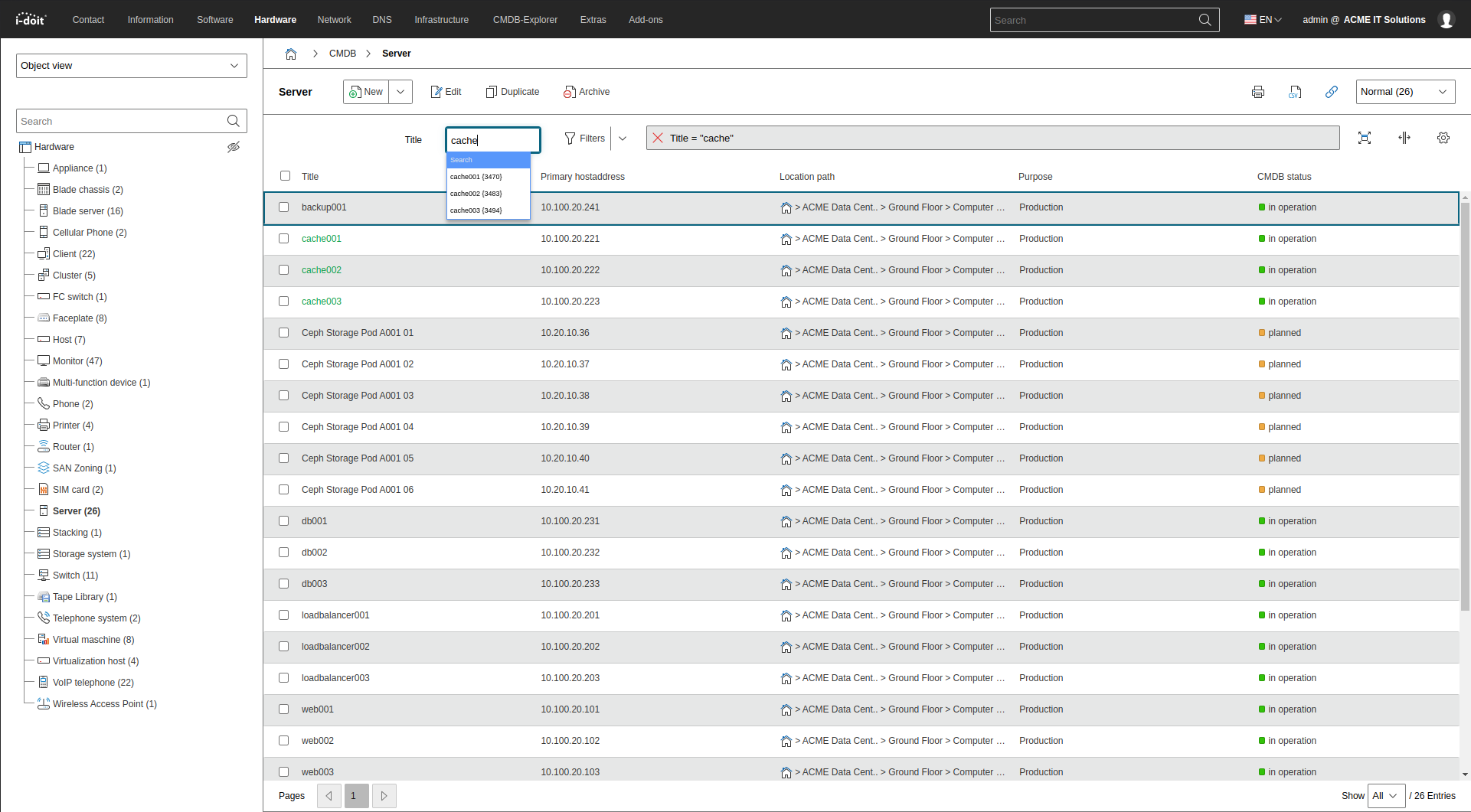Click the Blade chassis icon in tree
Screen dimensions: 1471x812
click(44, 189)
